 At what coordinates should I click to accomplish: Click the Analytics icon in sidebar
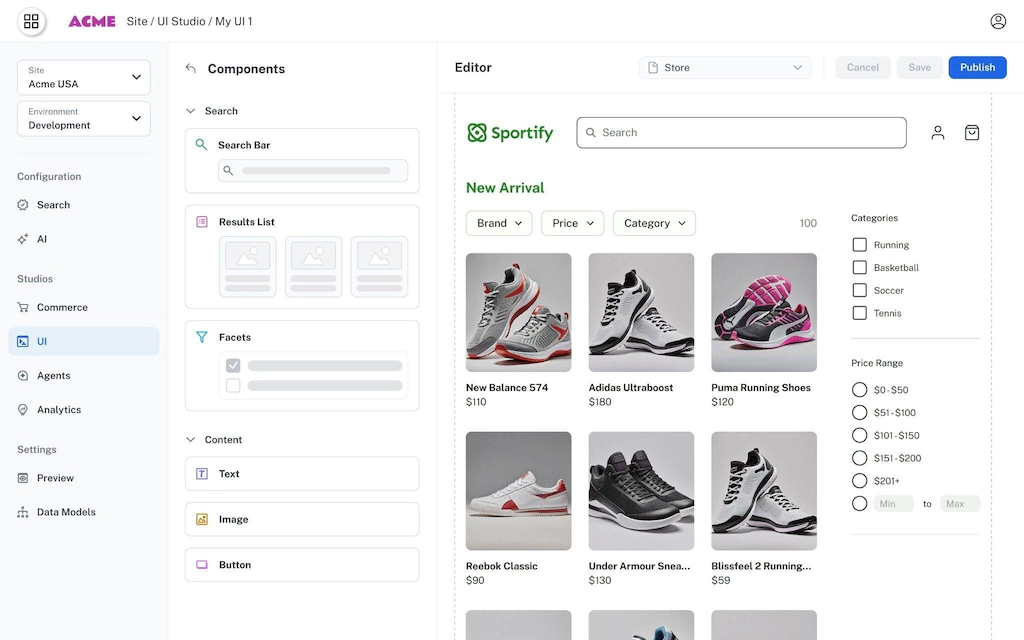23,409
